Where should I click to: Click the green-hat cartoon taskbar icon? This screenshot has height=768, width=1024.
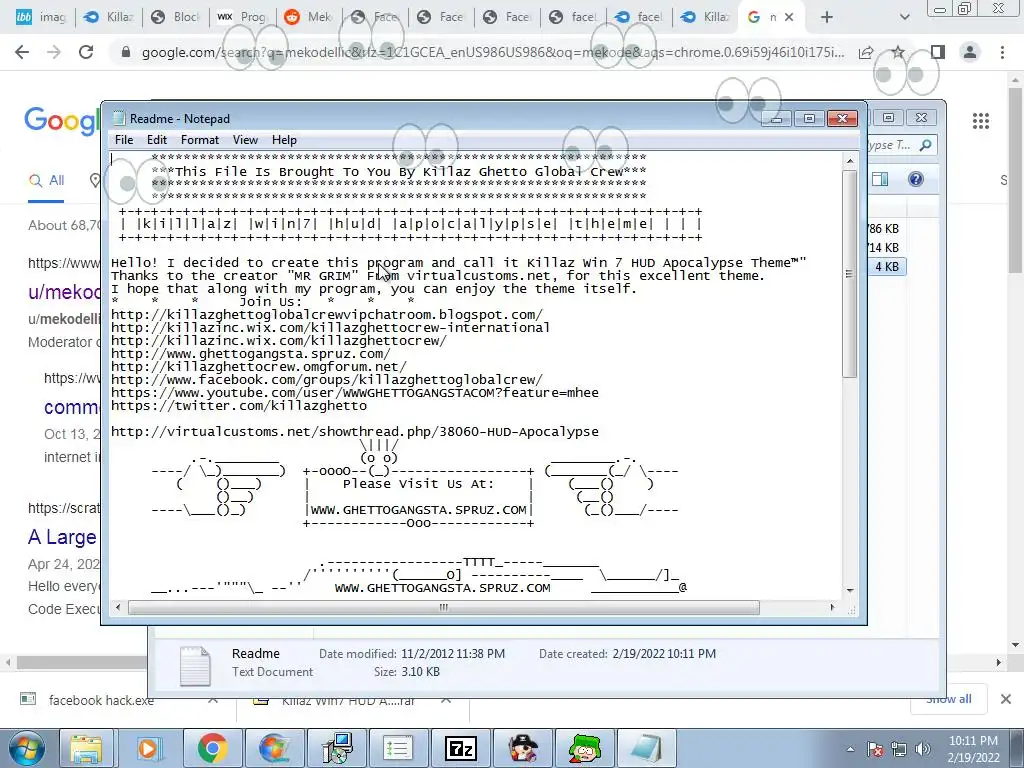click(584, 748)
